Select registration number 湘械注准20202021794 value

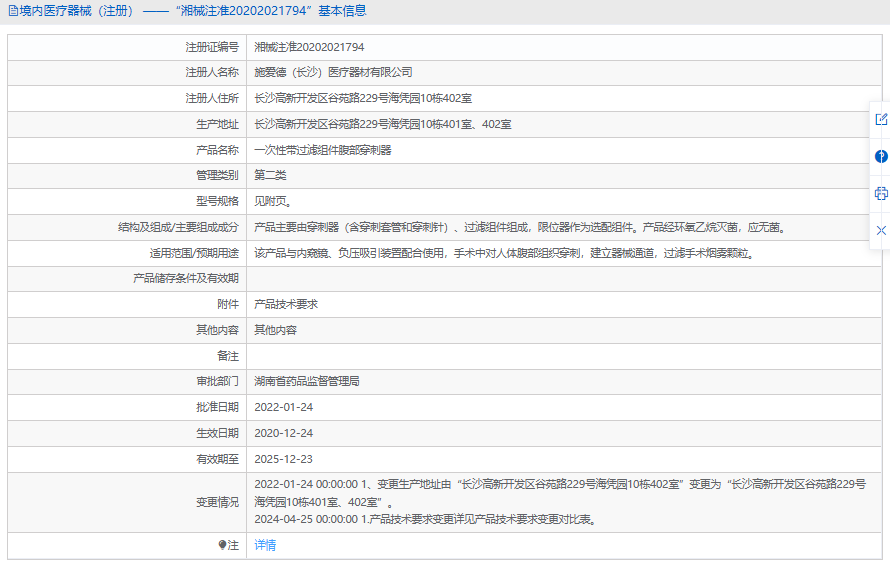point(309,47)
